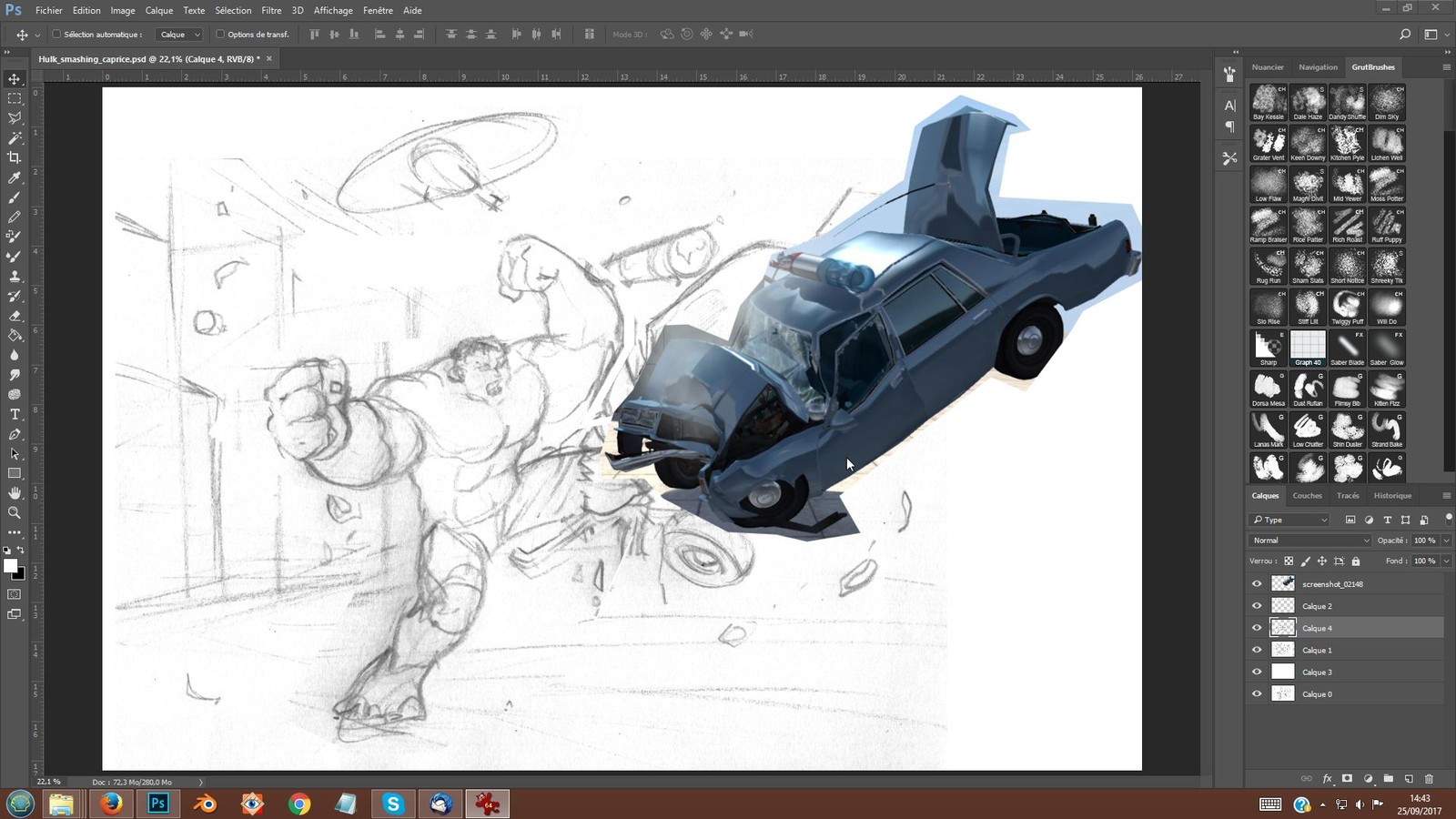Image resolution: width=1456 pixels, height=819 pixels.
Task: Enable the Options de transf. checkbox
Action: (220, 35)
